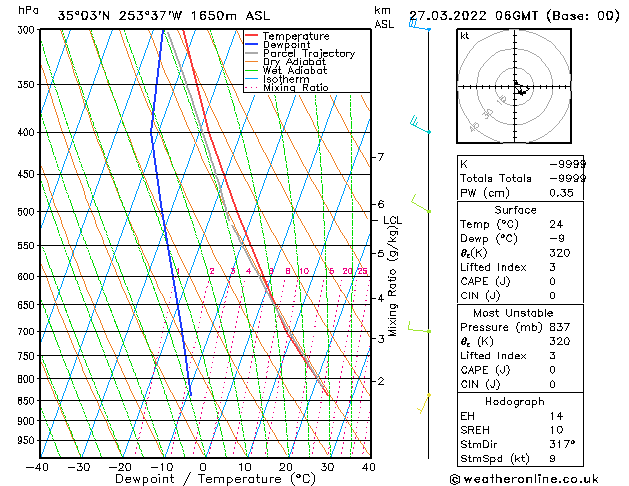Image resolution: width=629 pixels, height=486 pixels.
Task: Click the '0' temperature axis label
Action: 203,467
